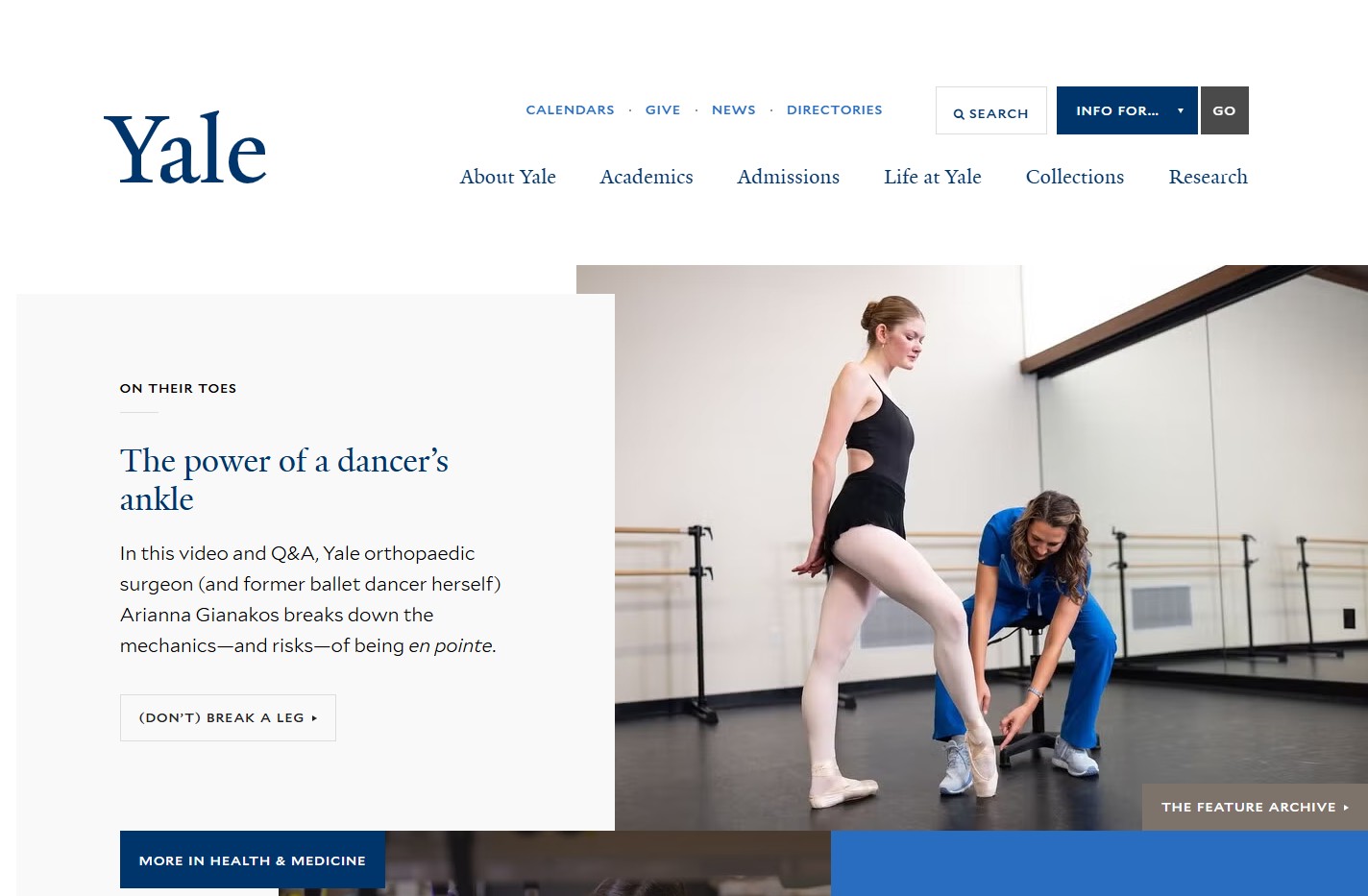Click The Feature Archive arrow icon
This screenshot has width=1368, height=896.
pyautogui.click(x=1346, y=808)
